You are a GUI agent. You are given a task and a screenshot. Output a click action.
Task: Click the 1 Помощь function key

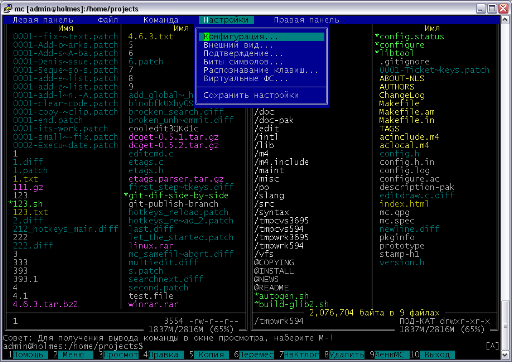[x=29, y=355]
